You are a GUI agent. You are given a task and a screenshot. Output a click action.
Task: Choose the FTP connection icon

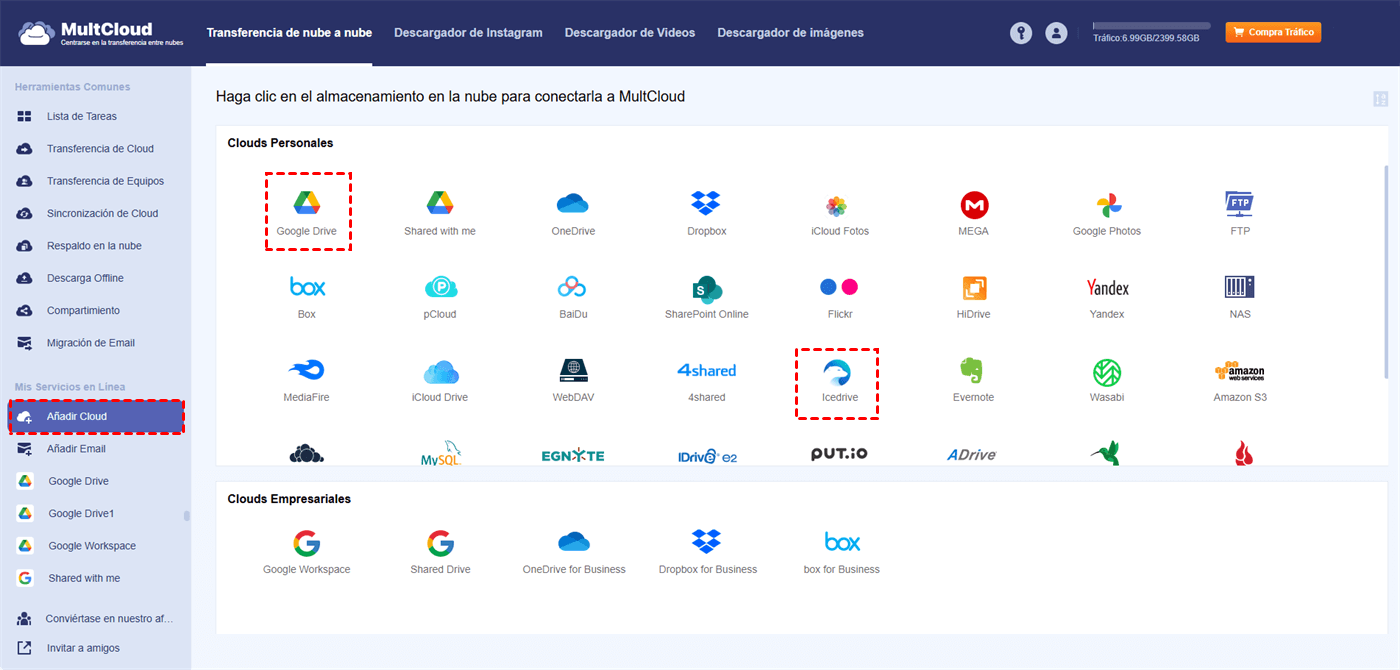click(x=1240, y=204)
